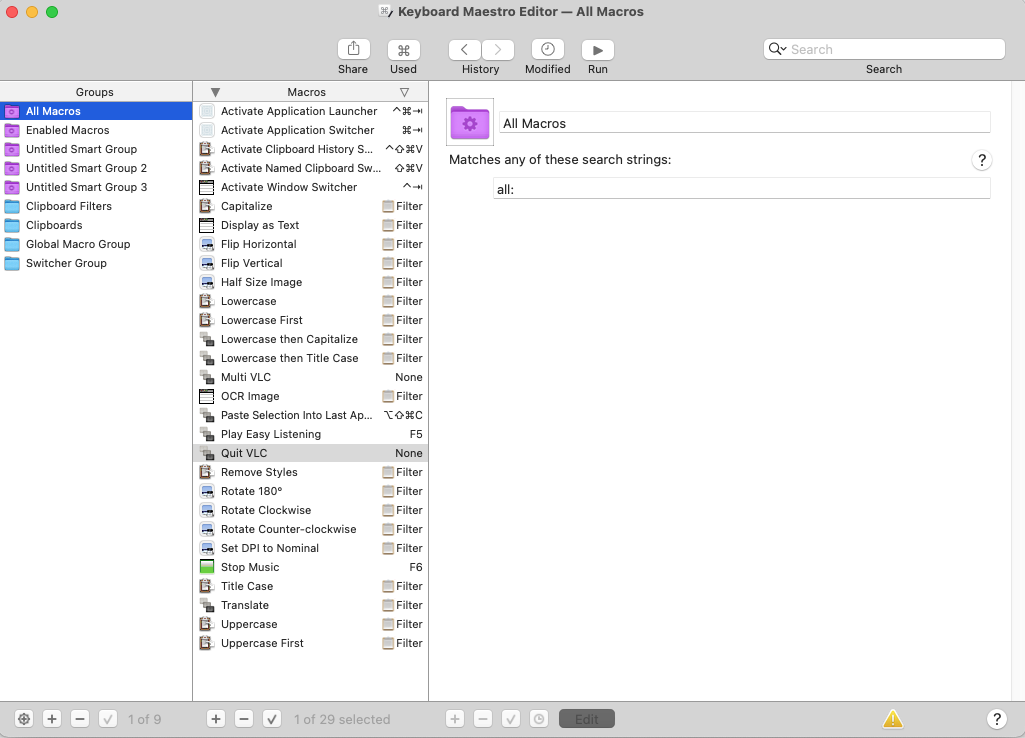This screenshot has height=738, width=1025.
Task: Go back in History
Action: coord(465,50)
